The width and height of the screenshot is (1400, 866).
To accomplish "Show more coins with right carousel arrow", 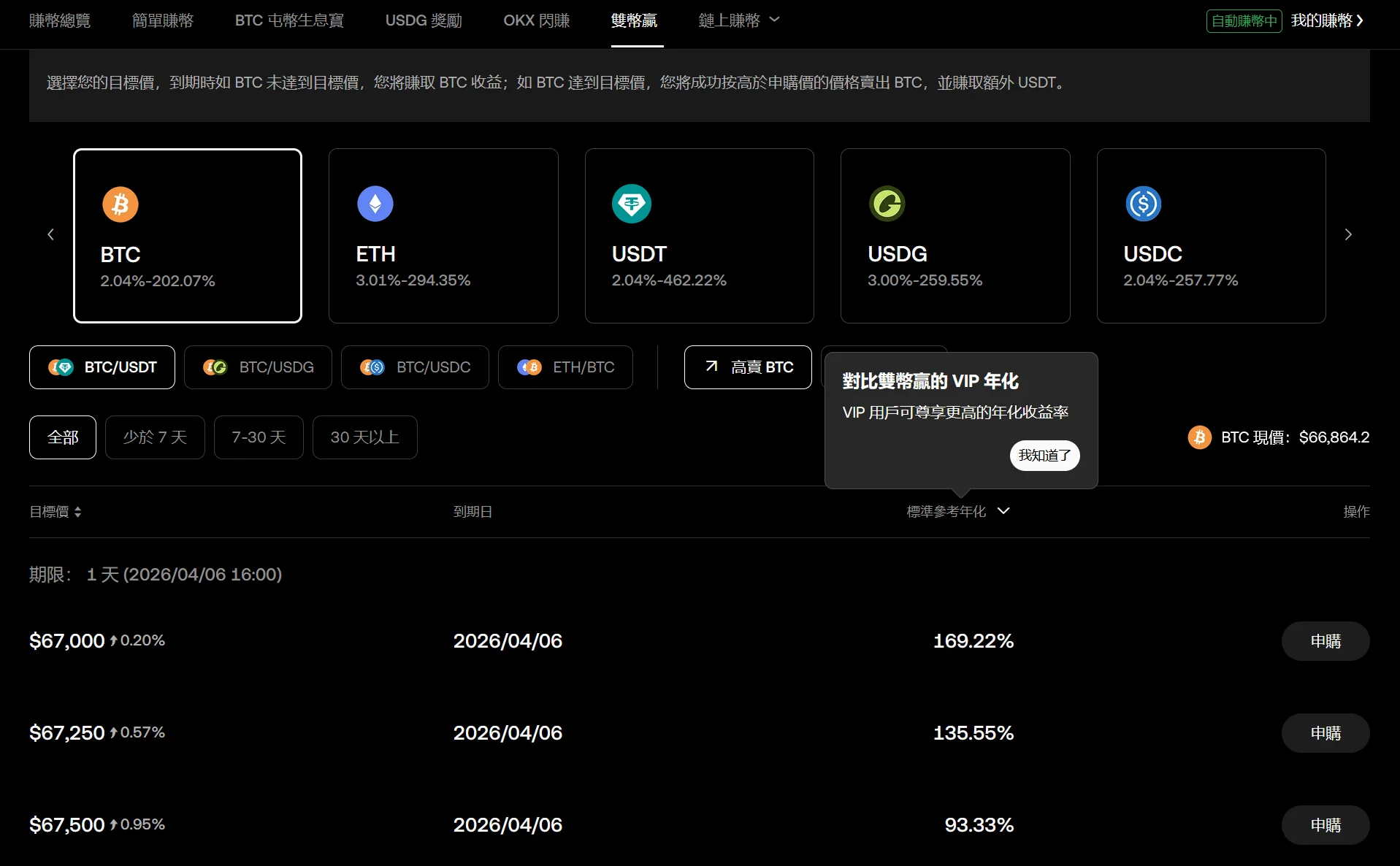I will pos(1348,234).
